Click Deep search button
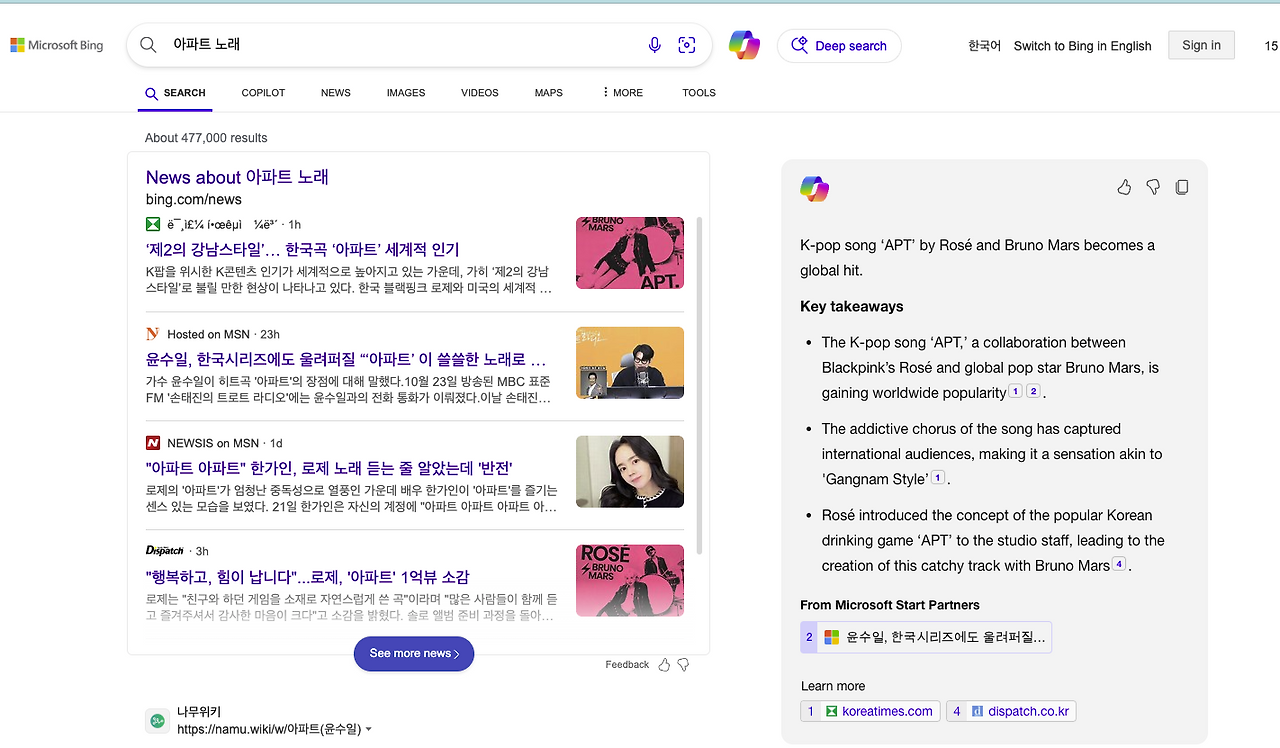1280x748 pixels. [x=839, y=46]
